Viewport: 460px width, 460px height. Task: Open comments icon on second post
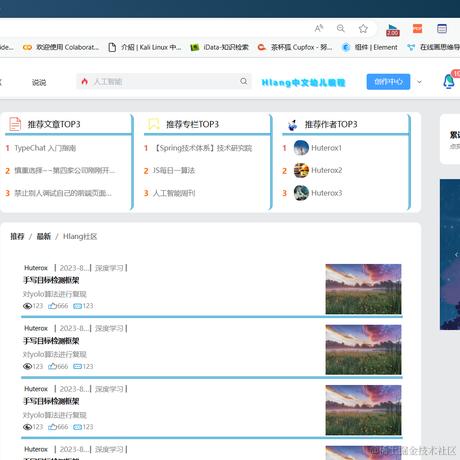(x=77, y=366)
